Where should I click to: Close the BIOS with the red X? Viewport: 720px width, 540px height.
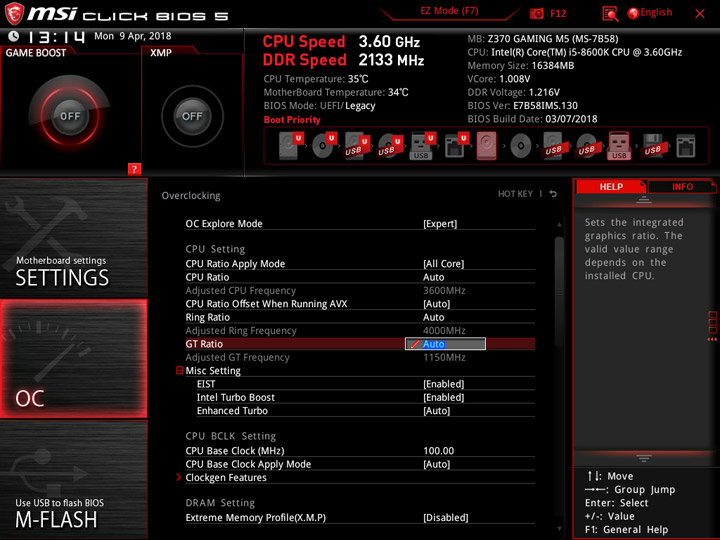point(700,14)
